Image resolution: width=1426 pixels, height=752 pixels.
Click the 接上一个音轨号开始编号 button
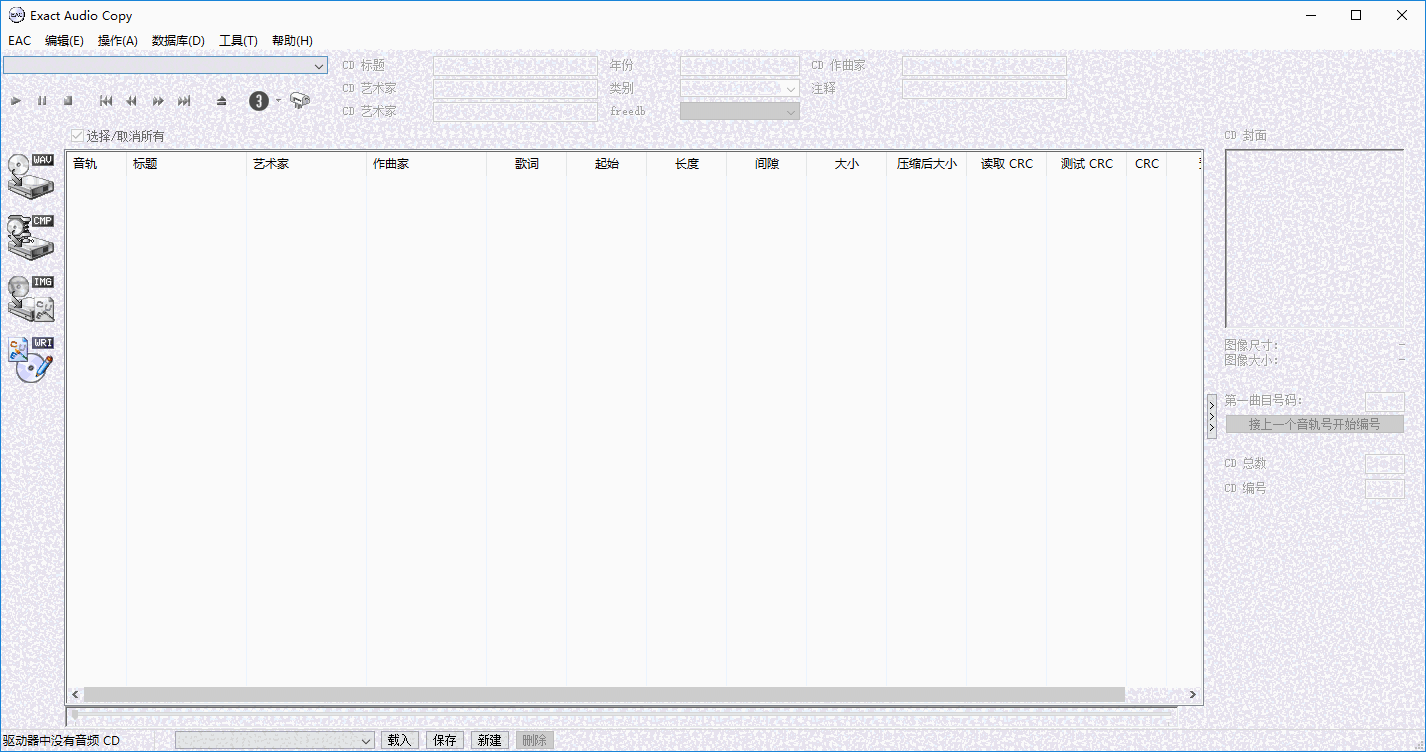(x=1314, y=423)
